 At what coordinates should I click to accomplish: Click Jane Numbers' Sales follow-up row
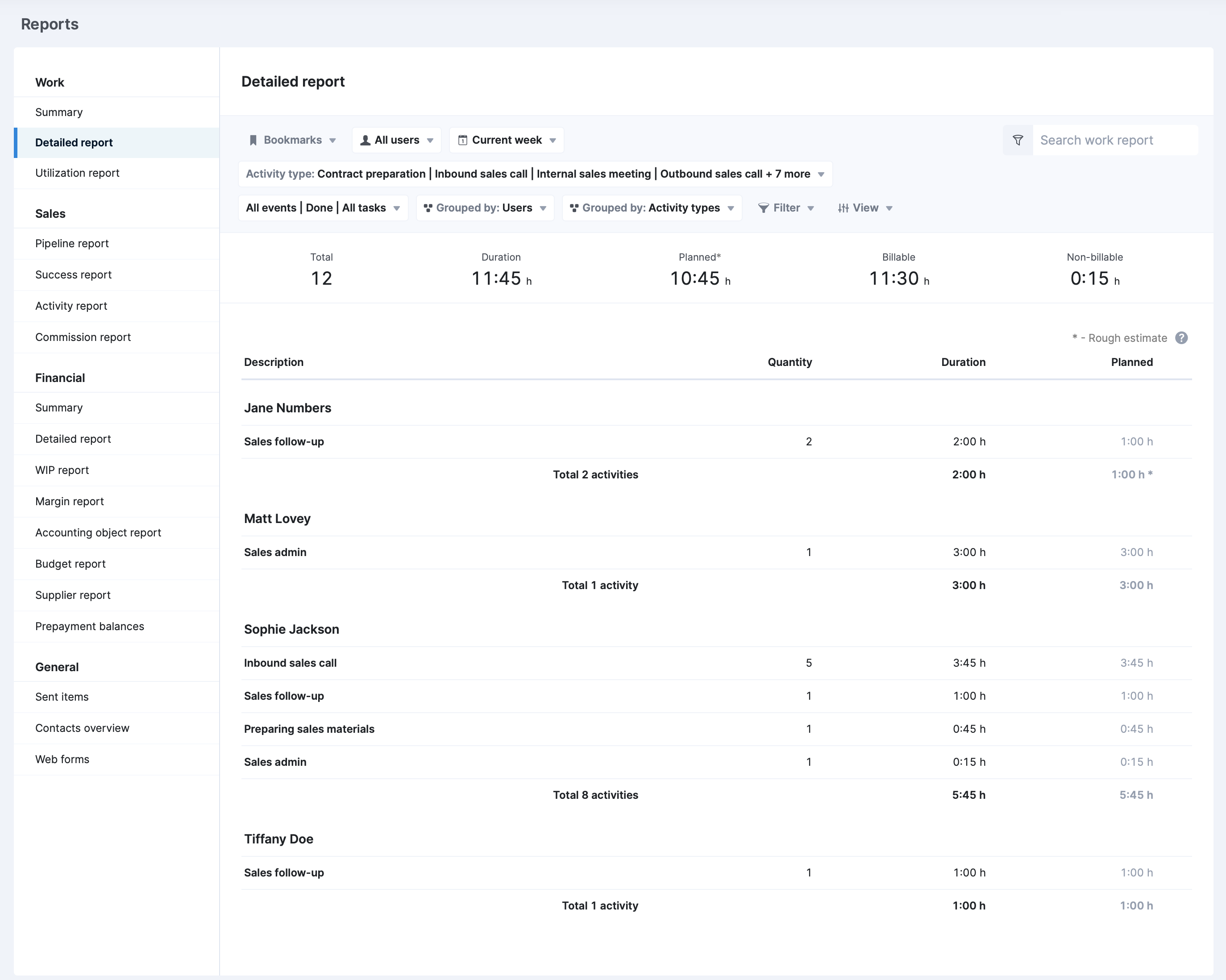[716, 442]
